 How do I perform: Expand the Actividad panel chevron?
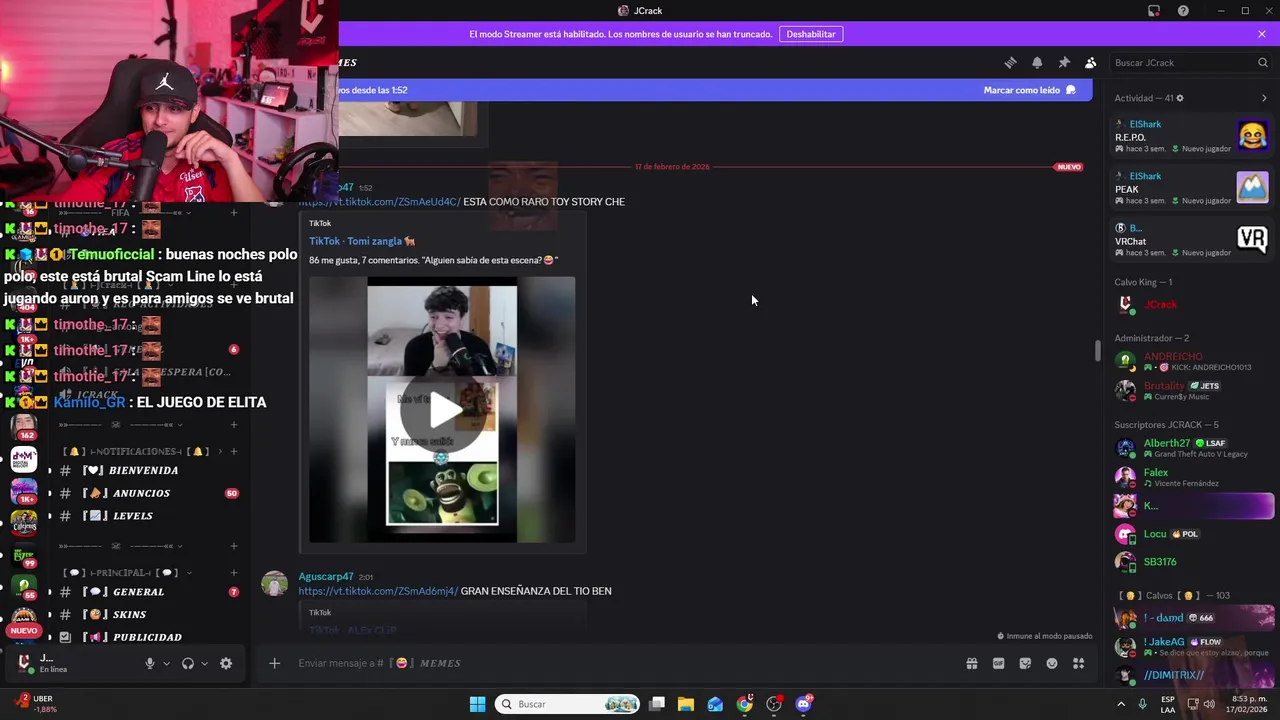[x=1264, y=98]
